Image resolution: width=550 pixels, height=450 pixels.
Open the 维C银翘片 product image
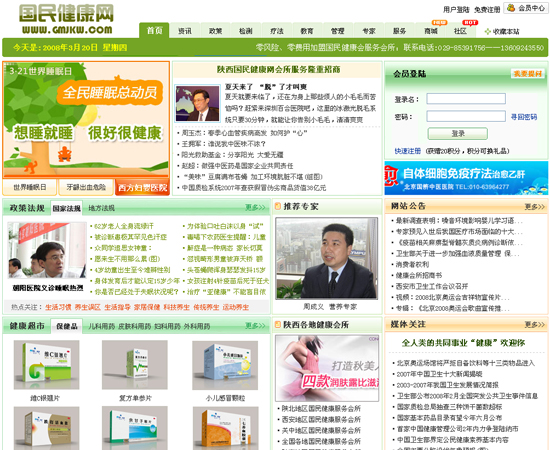46,365
